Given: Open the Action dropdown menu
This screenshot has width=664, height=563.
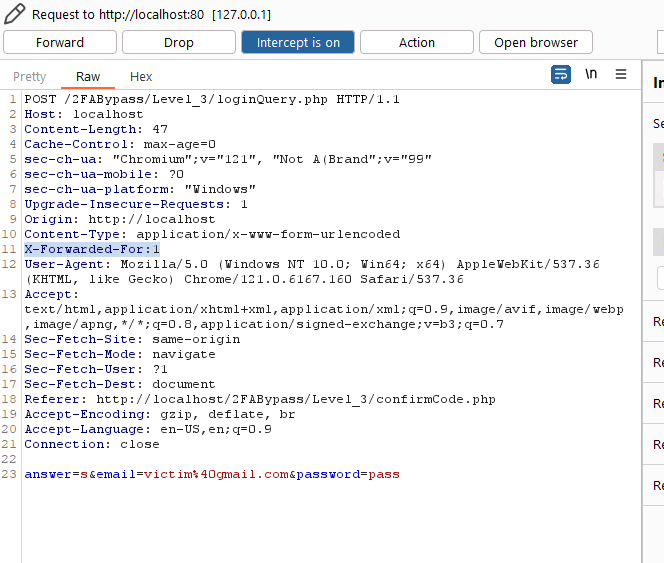Looking at the screenshot, I should [x=417, y=42].
